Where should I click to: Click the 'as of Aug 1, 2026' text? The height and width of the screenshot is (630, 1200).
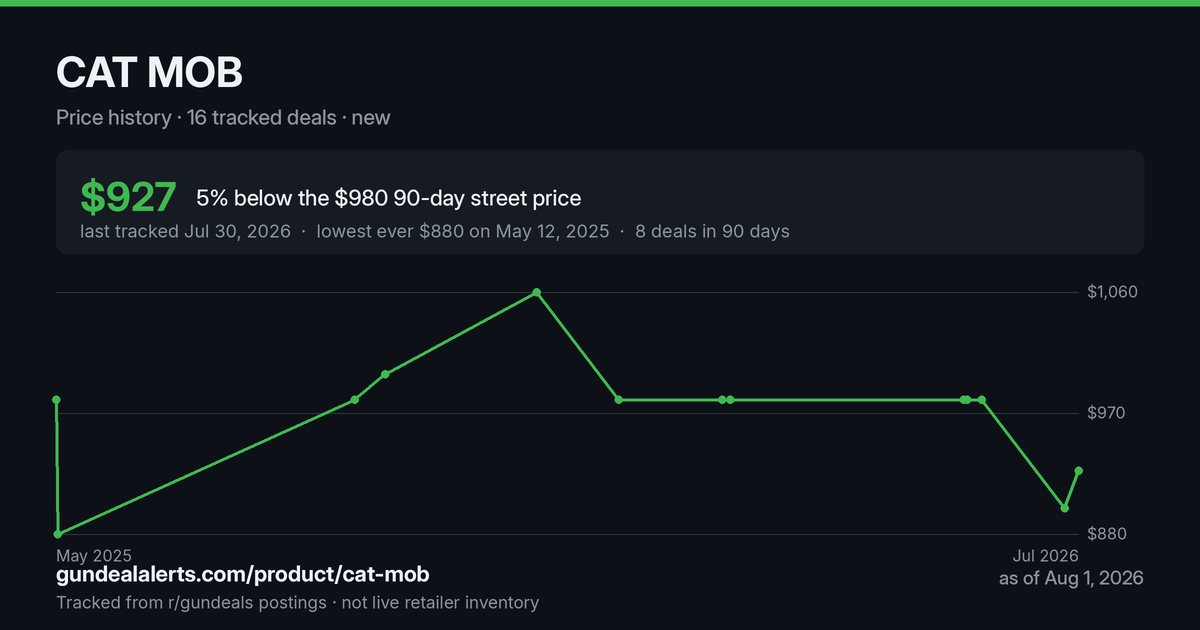(x=1071, y=578)
